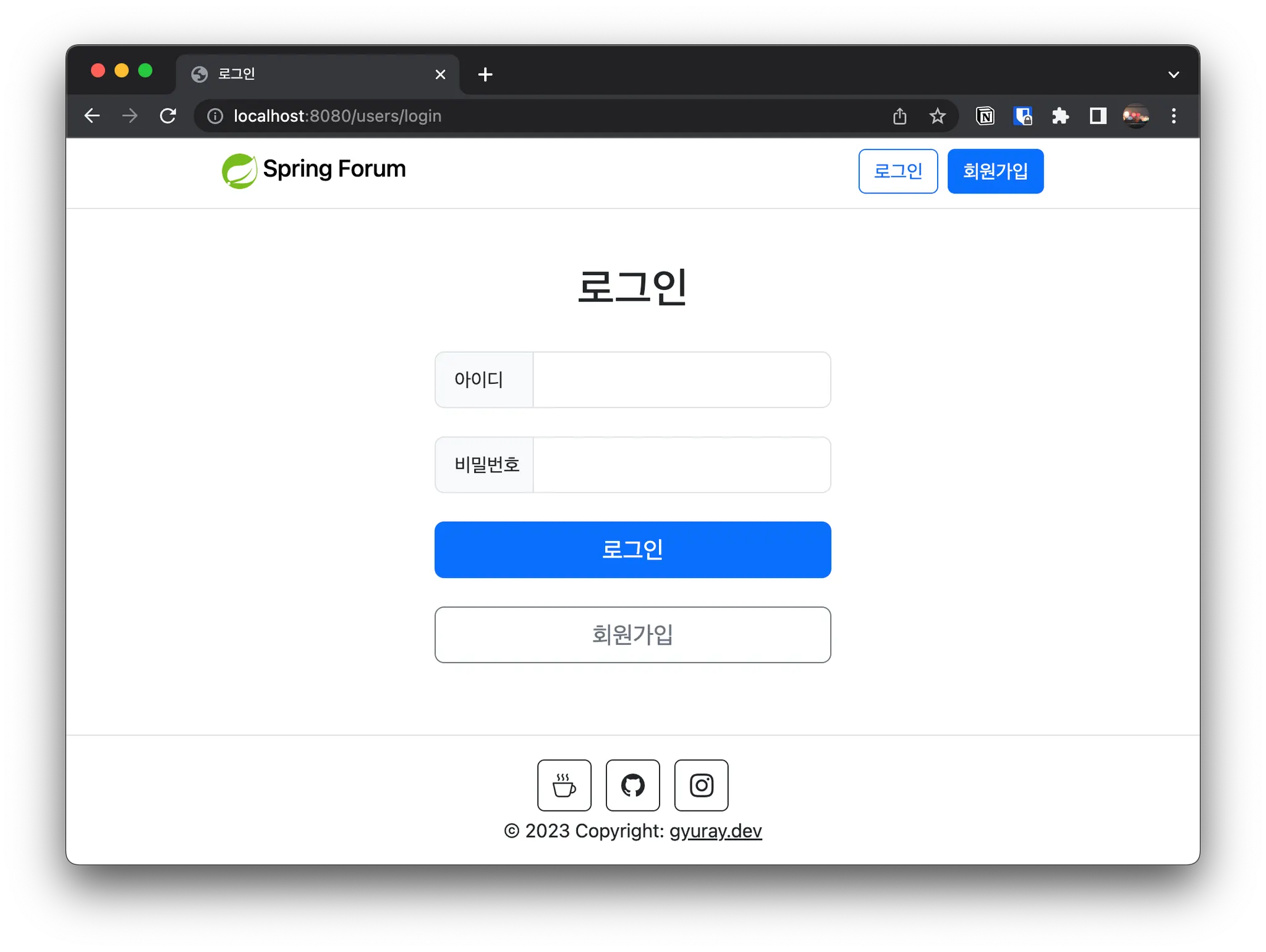Open a new tab with plus button

tap(485, 75)
